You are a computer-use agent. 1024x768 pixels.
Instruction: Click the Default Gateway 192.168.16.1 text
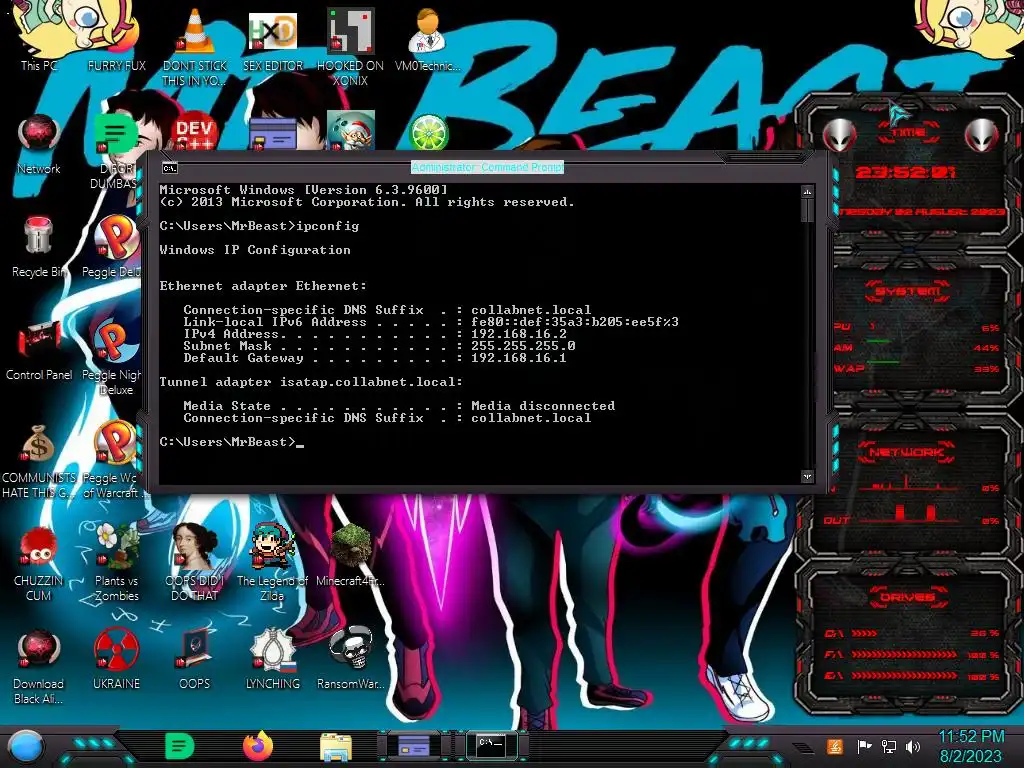tap(519, 358)
